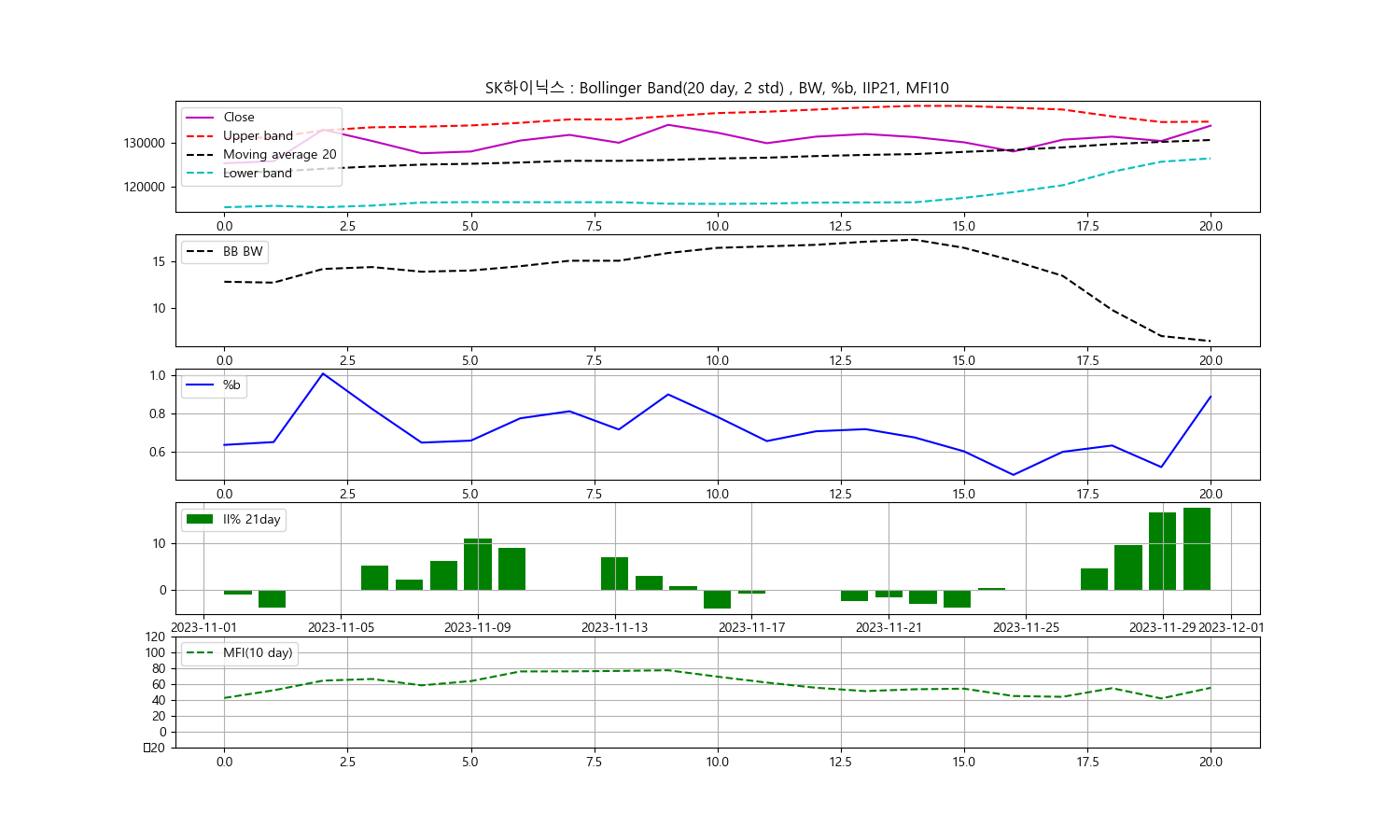Click the "Moving average 20" legend label
The image size is (1400, 840).
(x=280, y=155)
